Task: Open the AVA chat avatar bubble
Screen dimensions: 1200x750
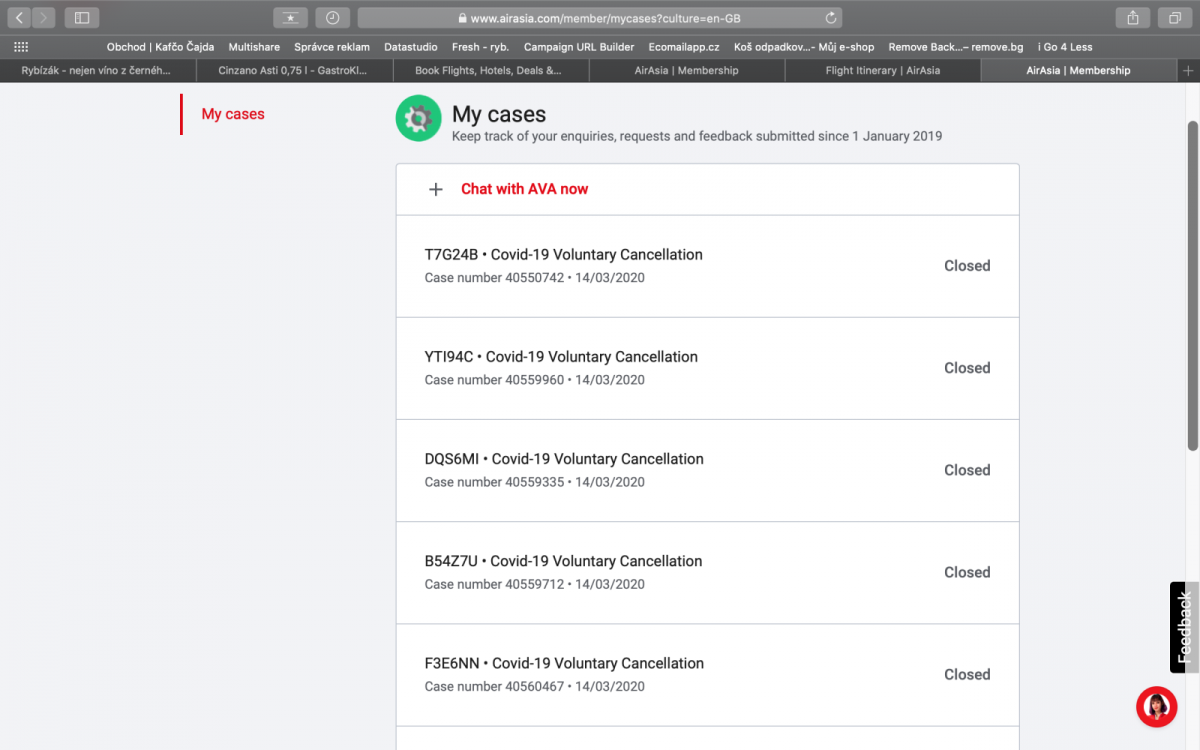Action: tap(1156, 706)
